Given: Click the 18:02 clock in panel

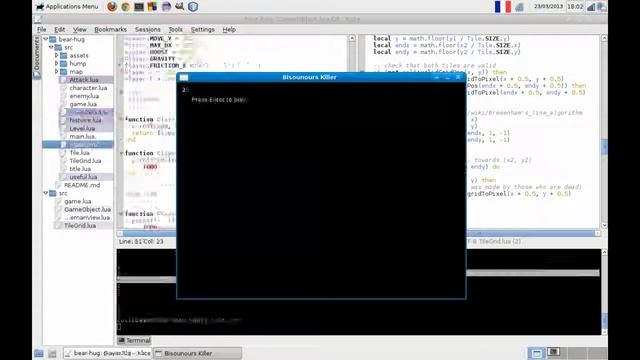Looking at the screenshot, I should [x=575, y=7].
